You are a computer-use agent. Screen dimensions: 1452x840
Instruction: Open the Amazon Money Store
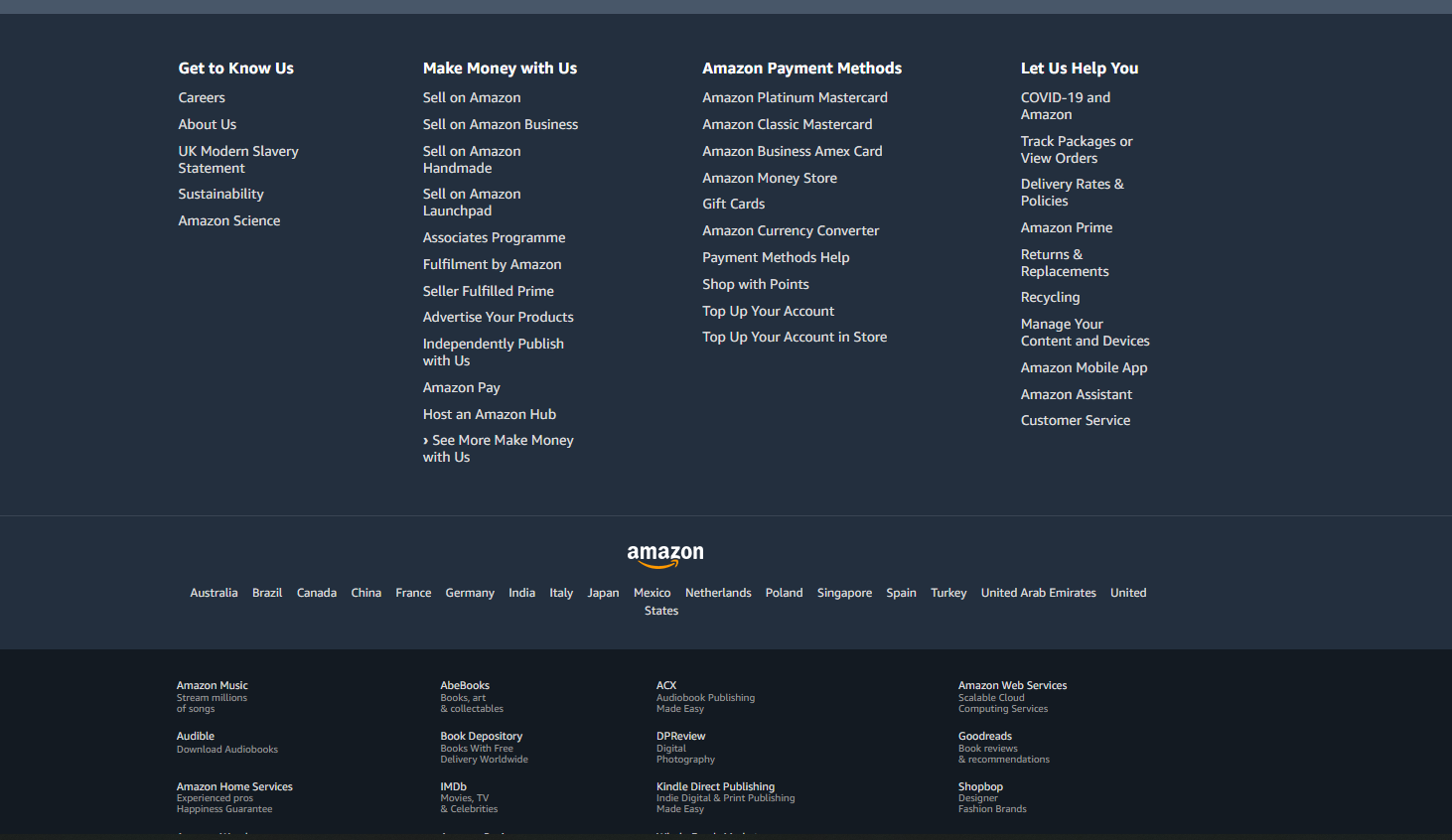tap(770, 178)
